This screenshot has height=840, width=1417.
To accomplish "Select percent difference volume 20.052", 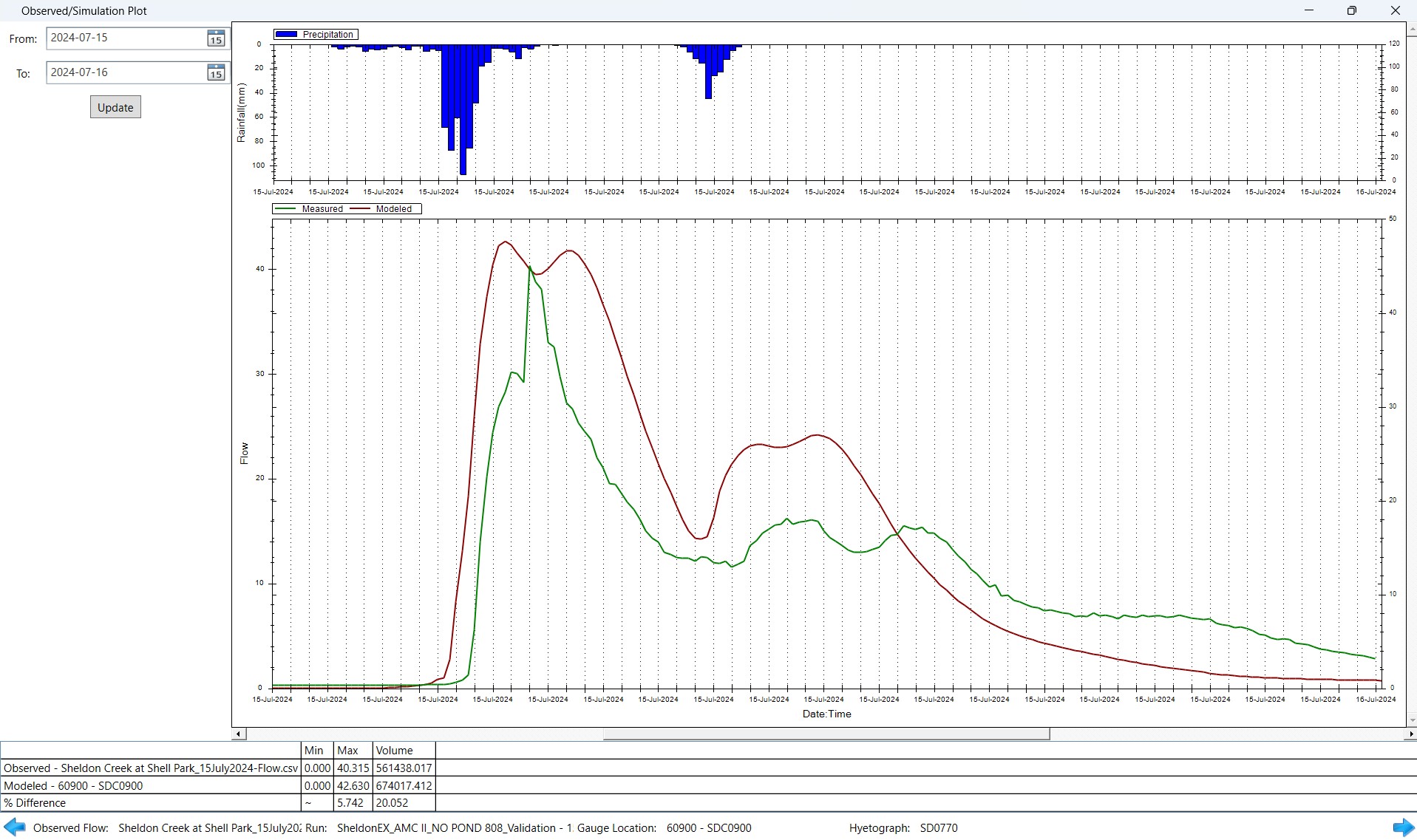I will point(404,803).
